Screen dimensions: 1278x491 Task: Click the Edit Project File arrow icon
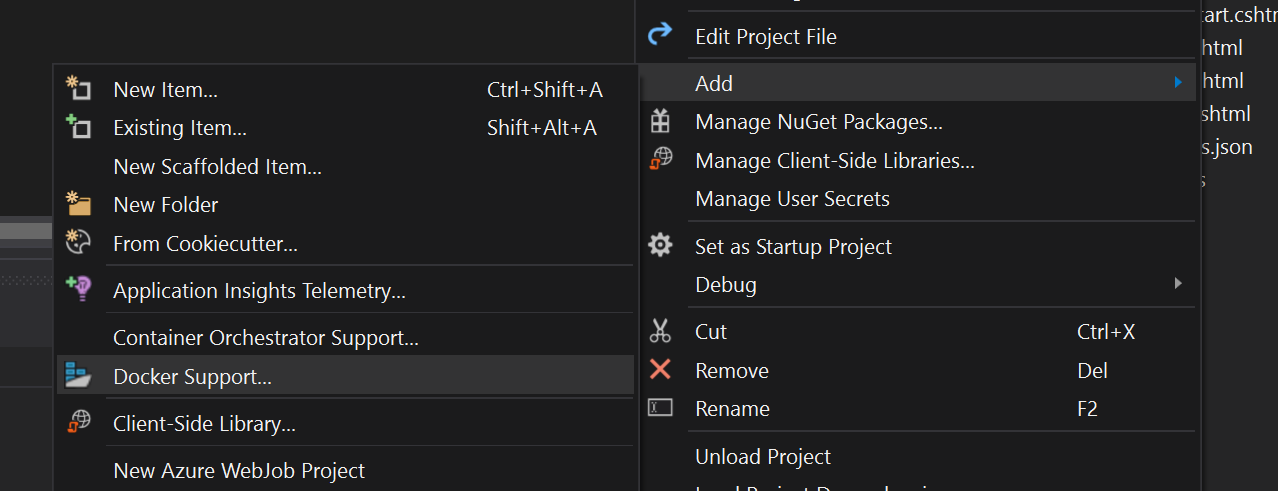click(x=660, y=36)
